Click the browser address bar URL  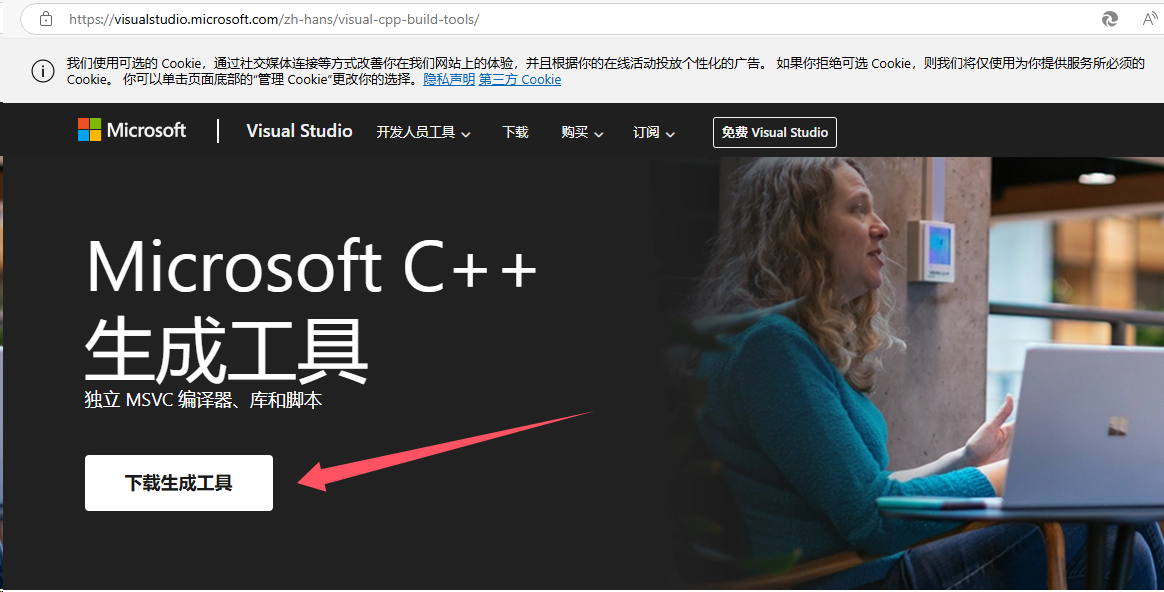[x=274, y=19]
